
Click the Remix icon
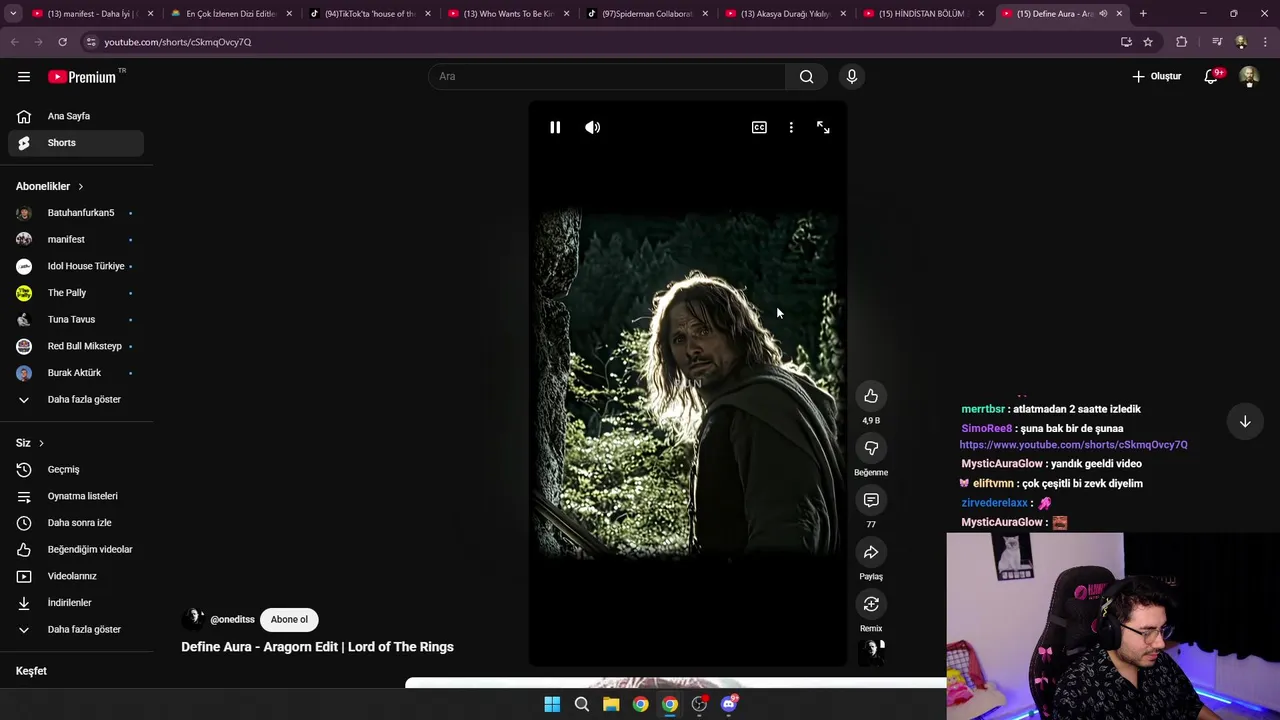pos(871,604)
